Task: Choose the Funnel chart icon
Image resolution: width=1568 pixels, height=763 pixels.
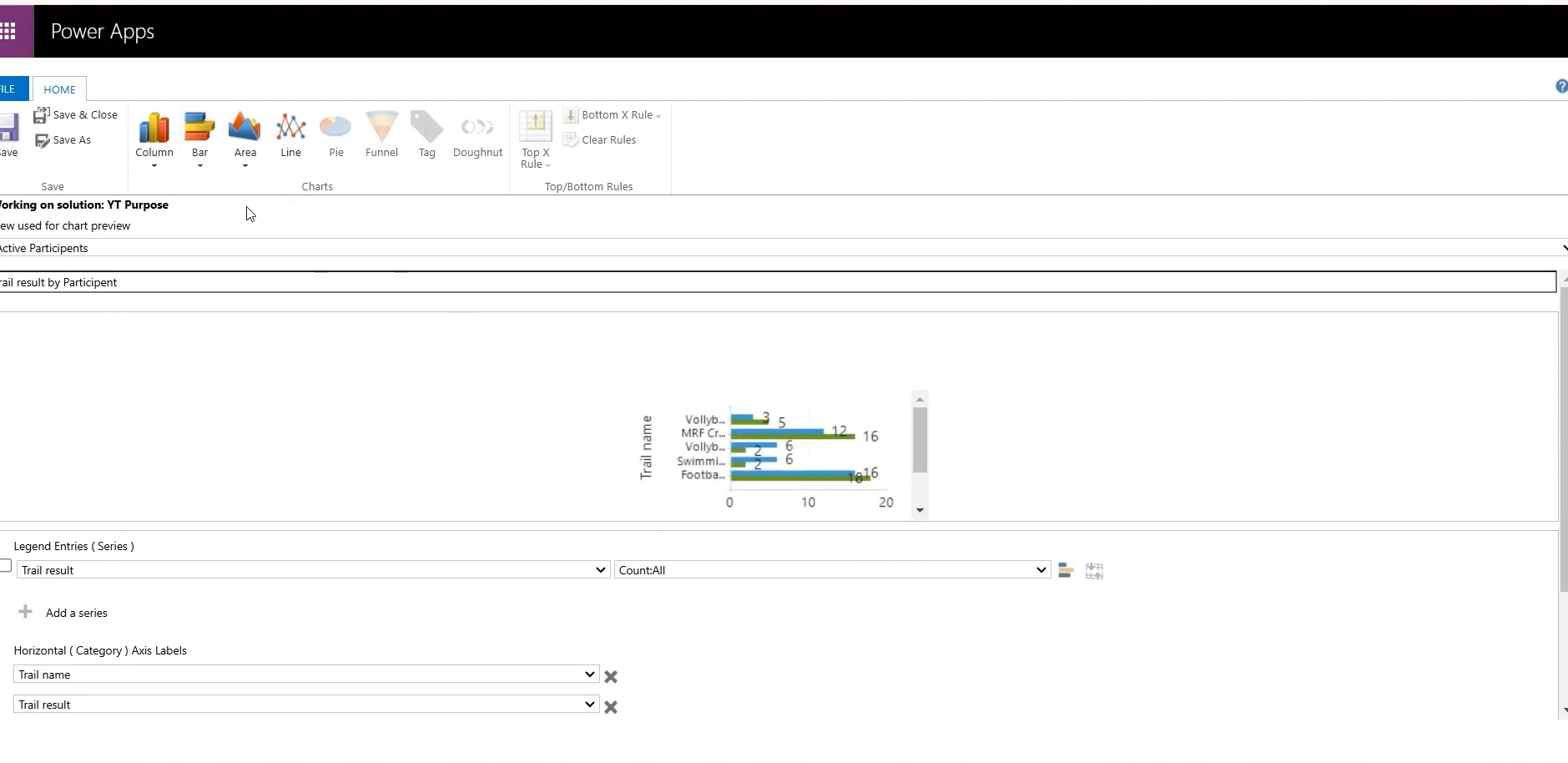Action: [x=381, y=129]
